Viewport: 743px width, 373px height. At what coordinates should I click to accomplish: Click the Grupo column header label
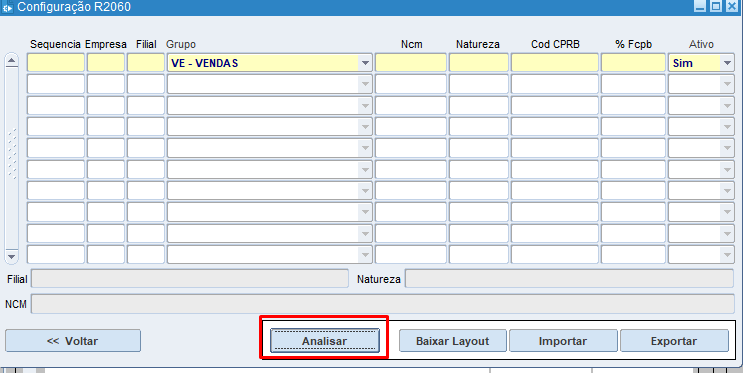181,44
